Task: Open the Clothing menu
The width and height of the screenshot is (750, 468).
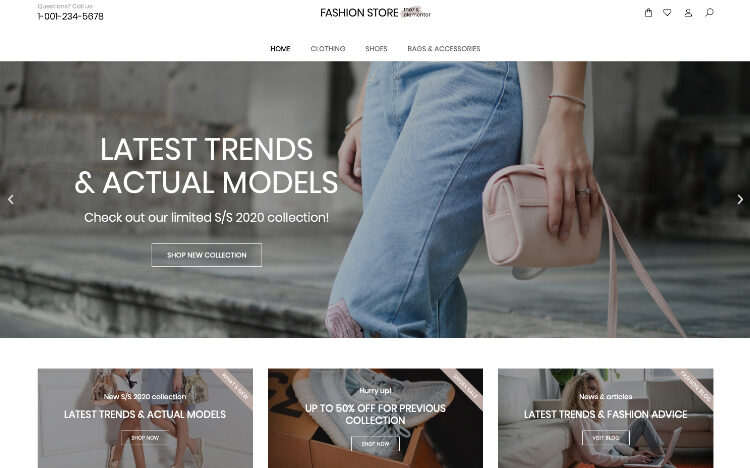Action: 328,49
